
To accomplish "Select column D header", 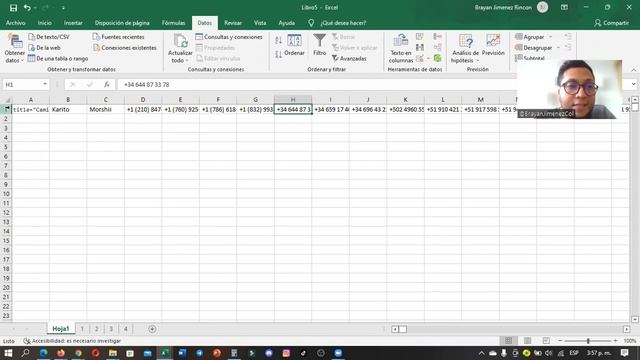I will pyautogui.click(x=143, y=100).
